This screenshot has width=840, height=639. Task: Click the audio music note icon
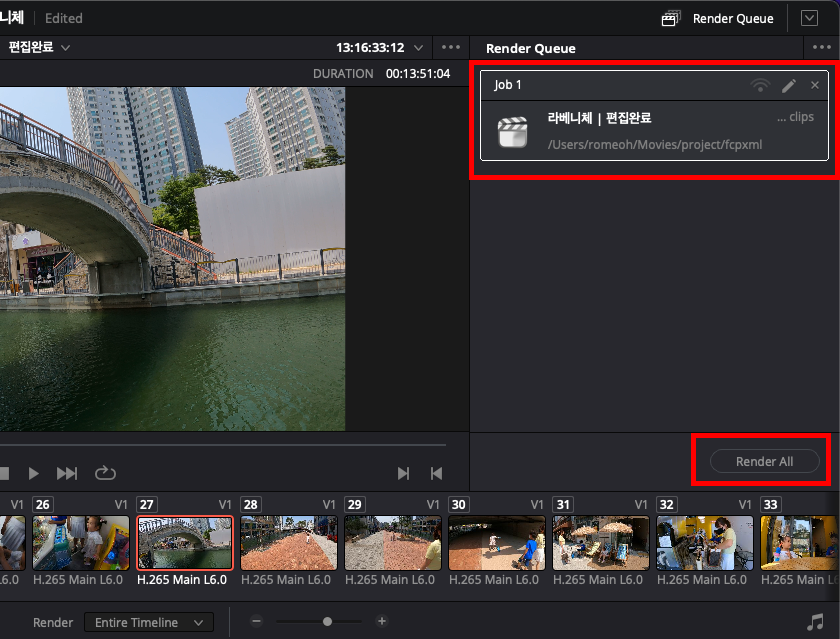[815, 622]
